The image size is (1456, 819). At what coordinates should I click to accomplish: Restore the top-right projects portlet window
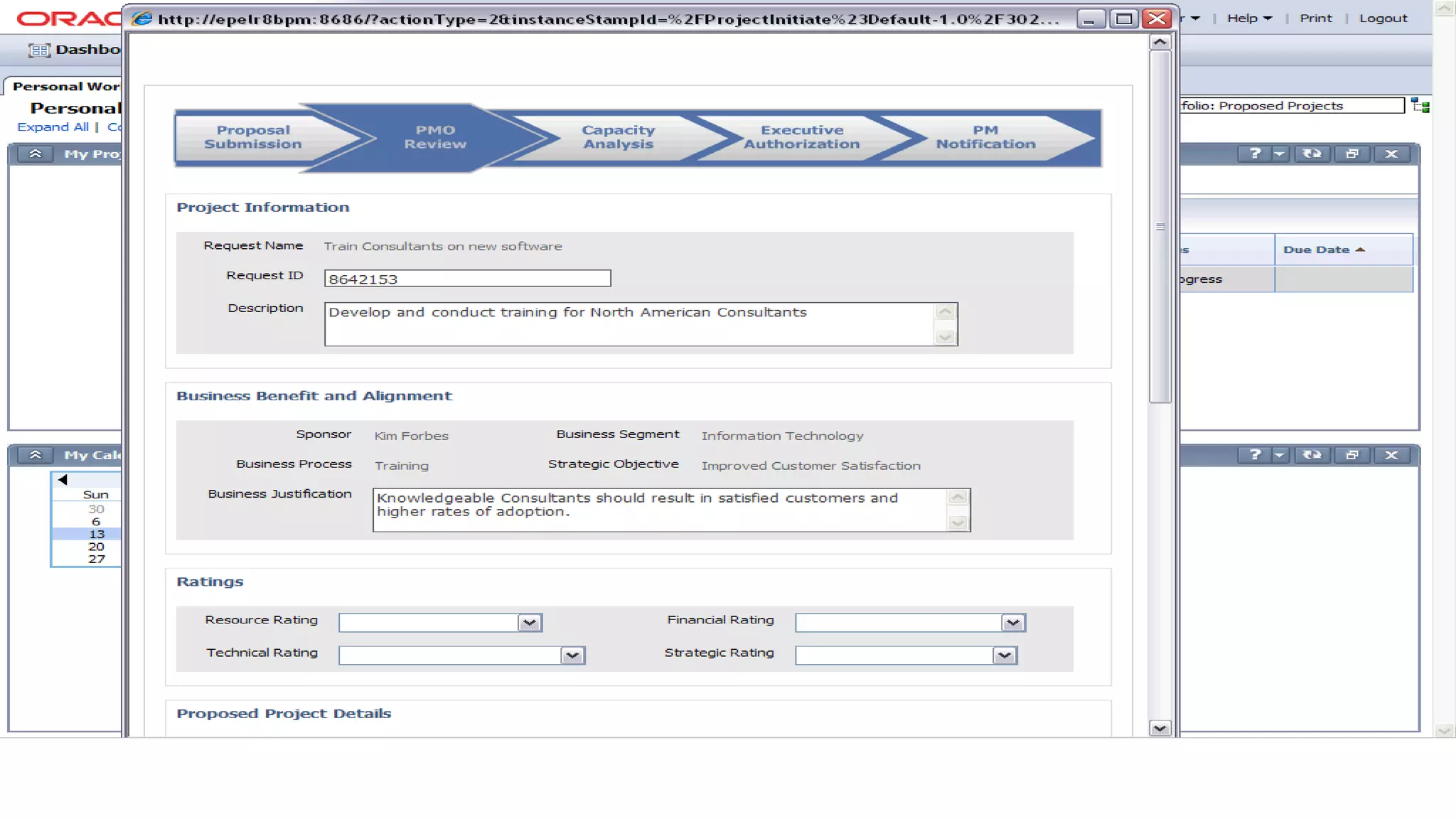coord(1351,154)
